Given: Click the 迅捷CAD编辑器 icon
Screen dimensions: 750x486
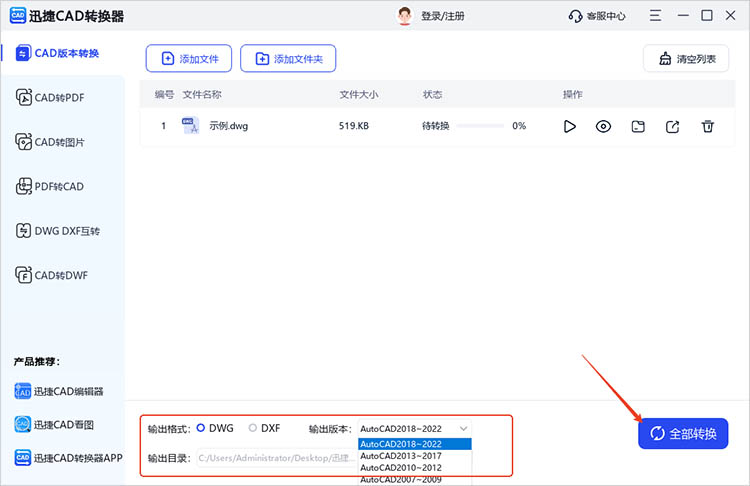Looking at the screenshot, I should (x=22, y=391).
